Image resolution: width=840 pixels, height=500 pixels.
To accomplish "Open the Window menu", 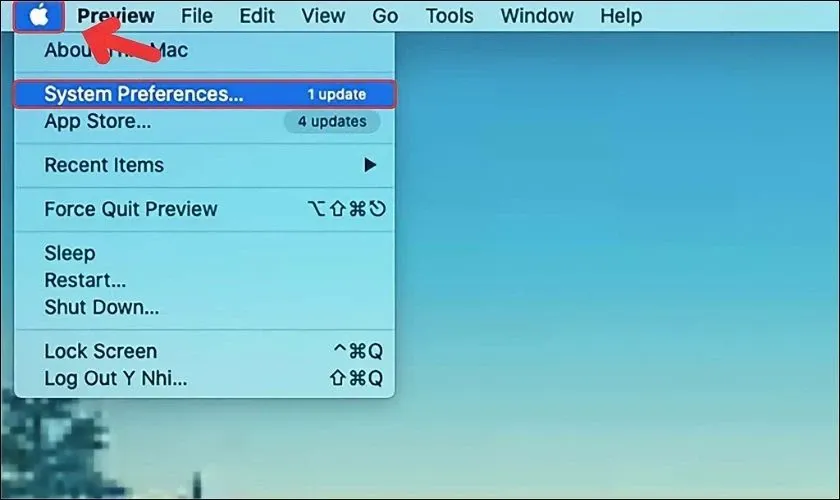I will pos(537,16).
